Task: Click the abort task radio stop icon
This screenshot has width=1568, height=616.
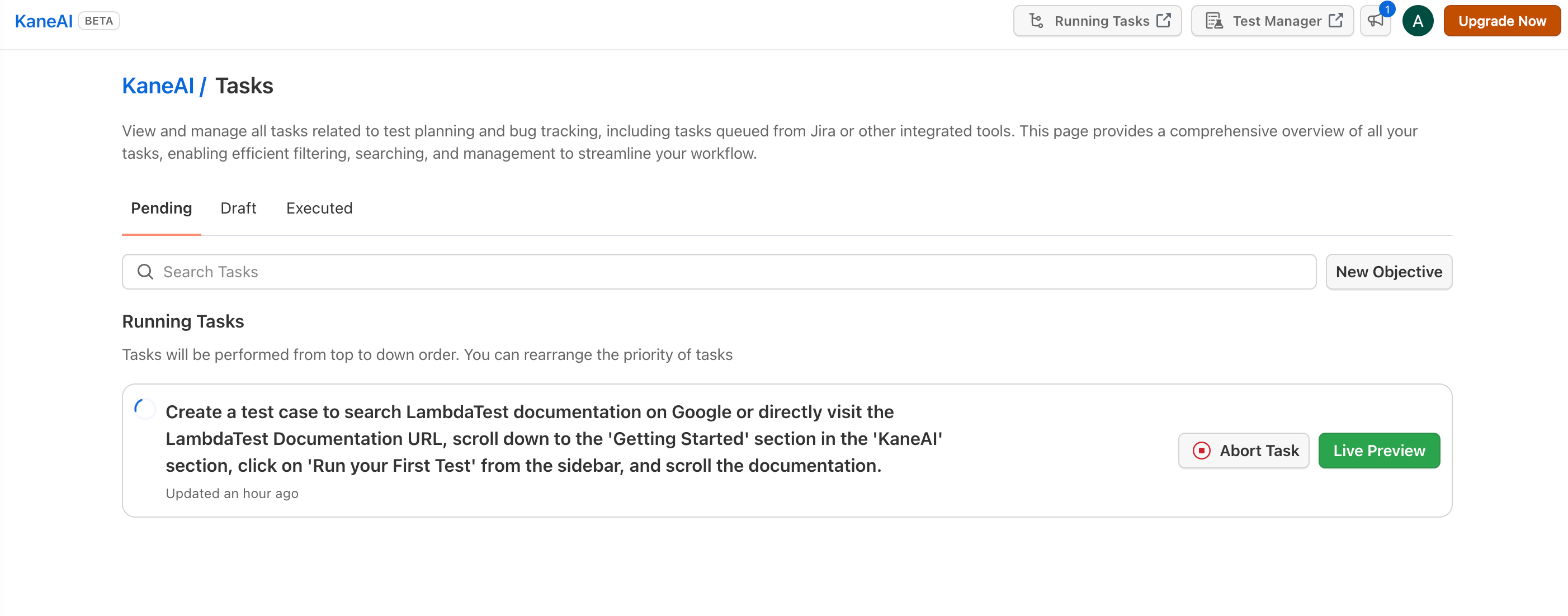Action: [1200, 450]
